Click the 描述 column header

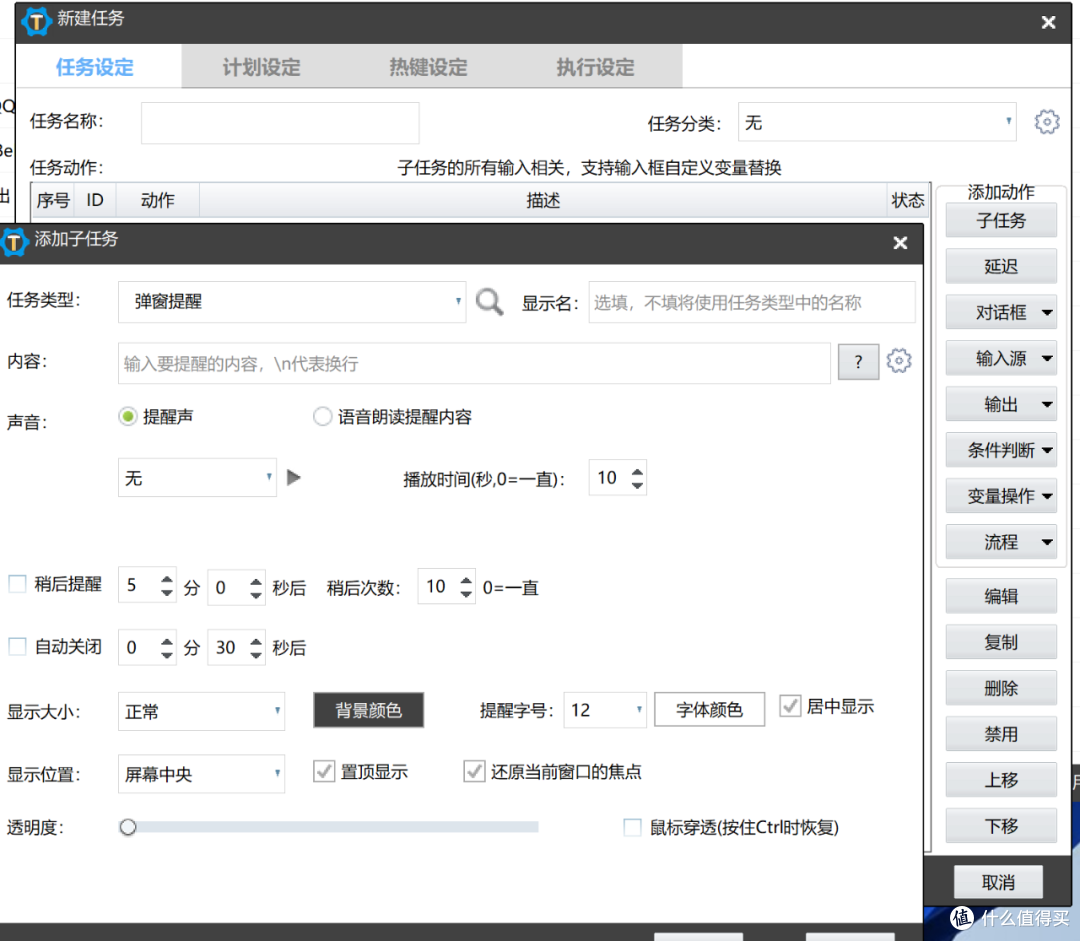pyautogui.click(x=543, y=200)
